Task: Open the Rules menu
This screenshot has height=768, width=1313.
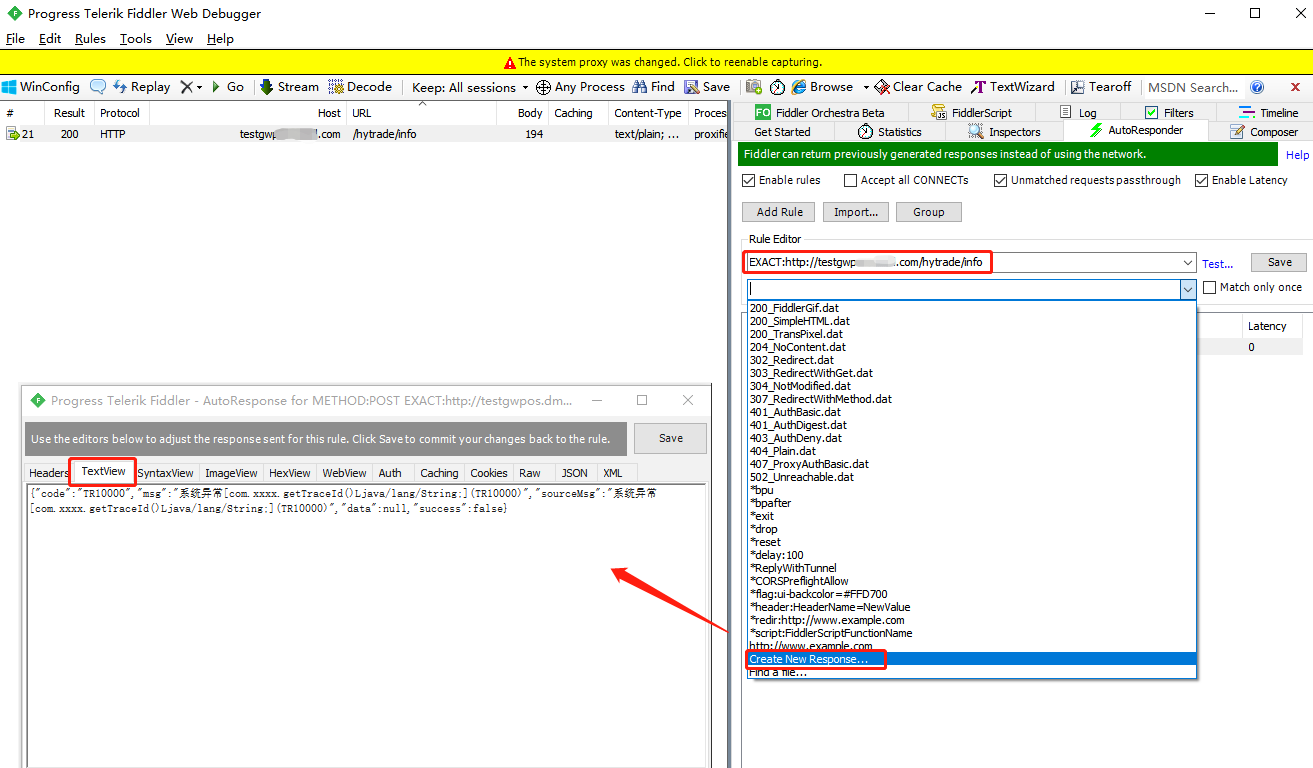Action: pos(90,39)
